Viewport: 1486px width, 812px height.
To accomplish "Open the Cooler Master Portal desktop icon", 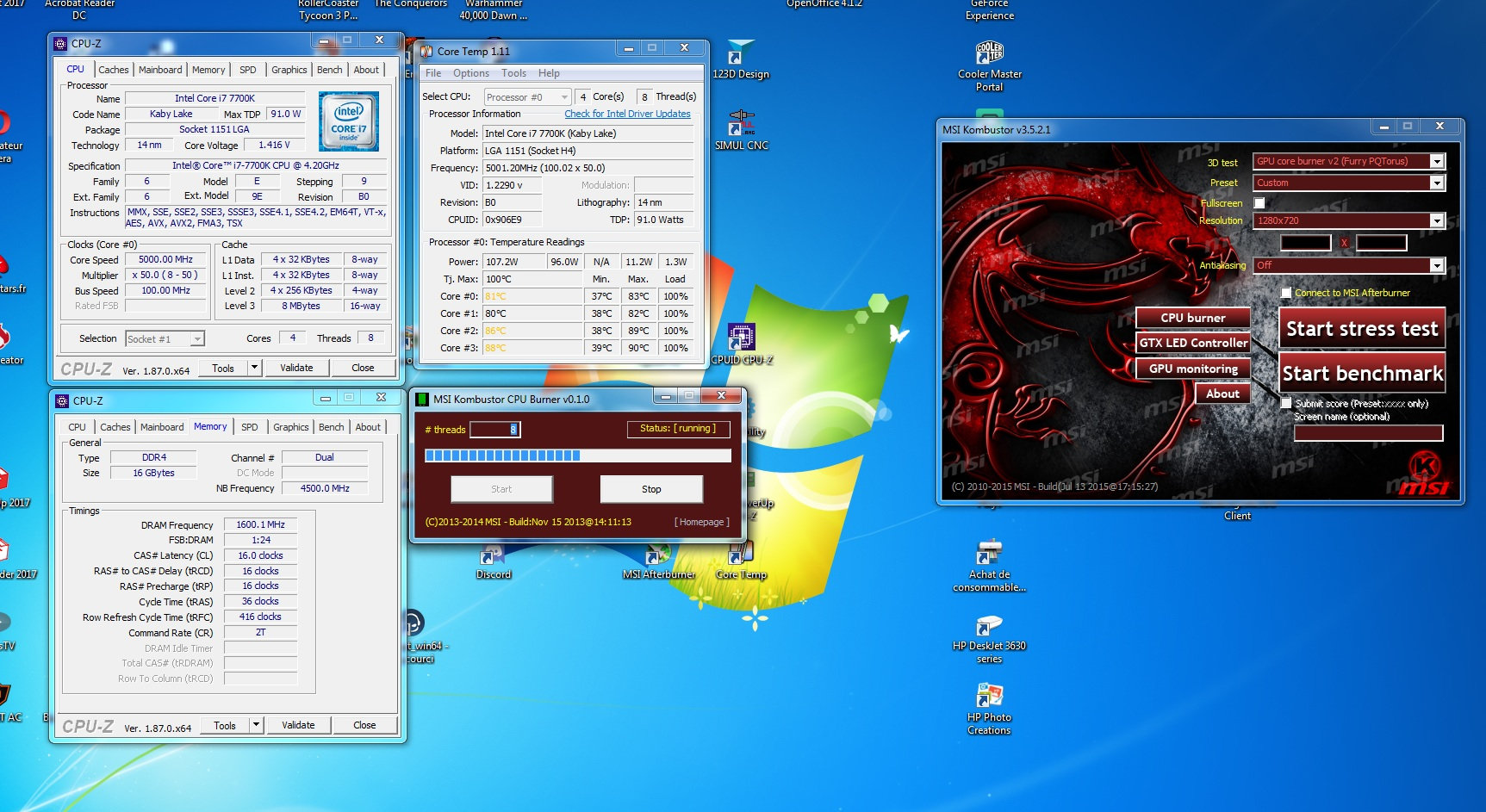I will (989, 55).
